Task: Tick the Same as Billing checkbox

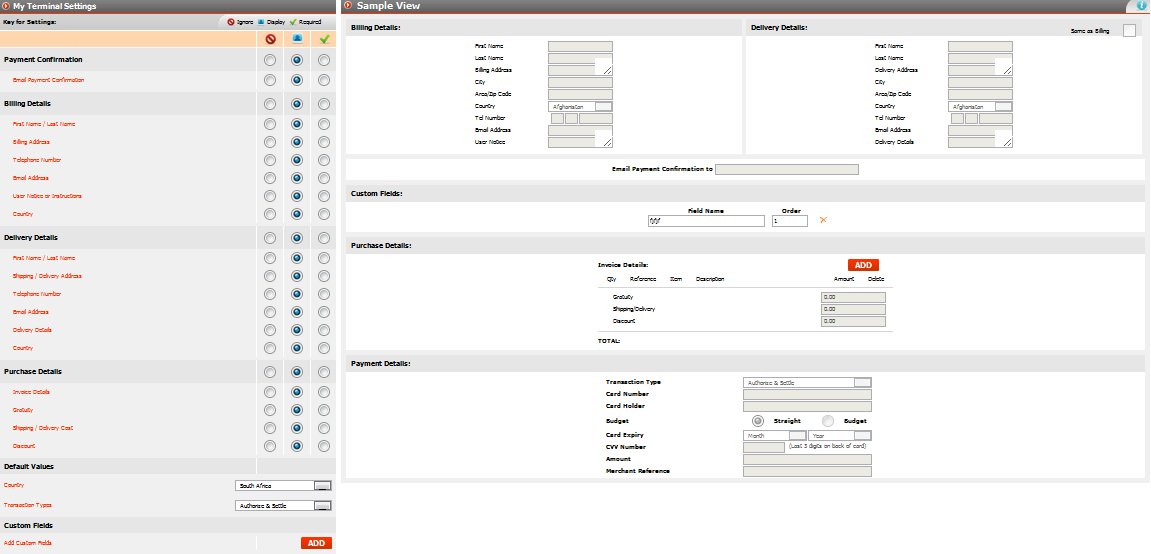Action: click(1129, 31)
